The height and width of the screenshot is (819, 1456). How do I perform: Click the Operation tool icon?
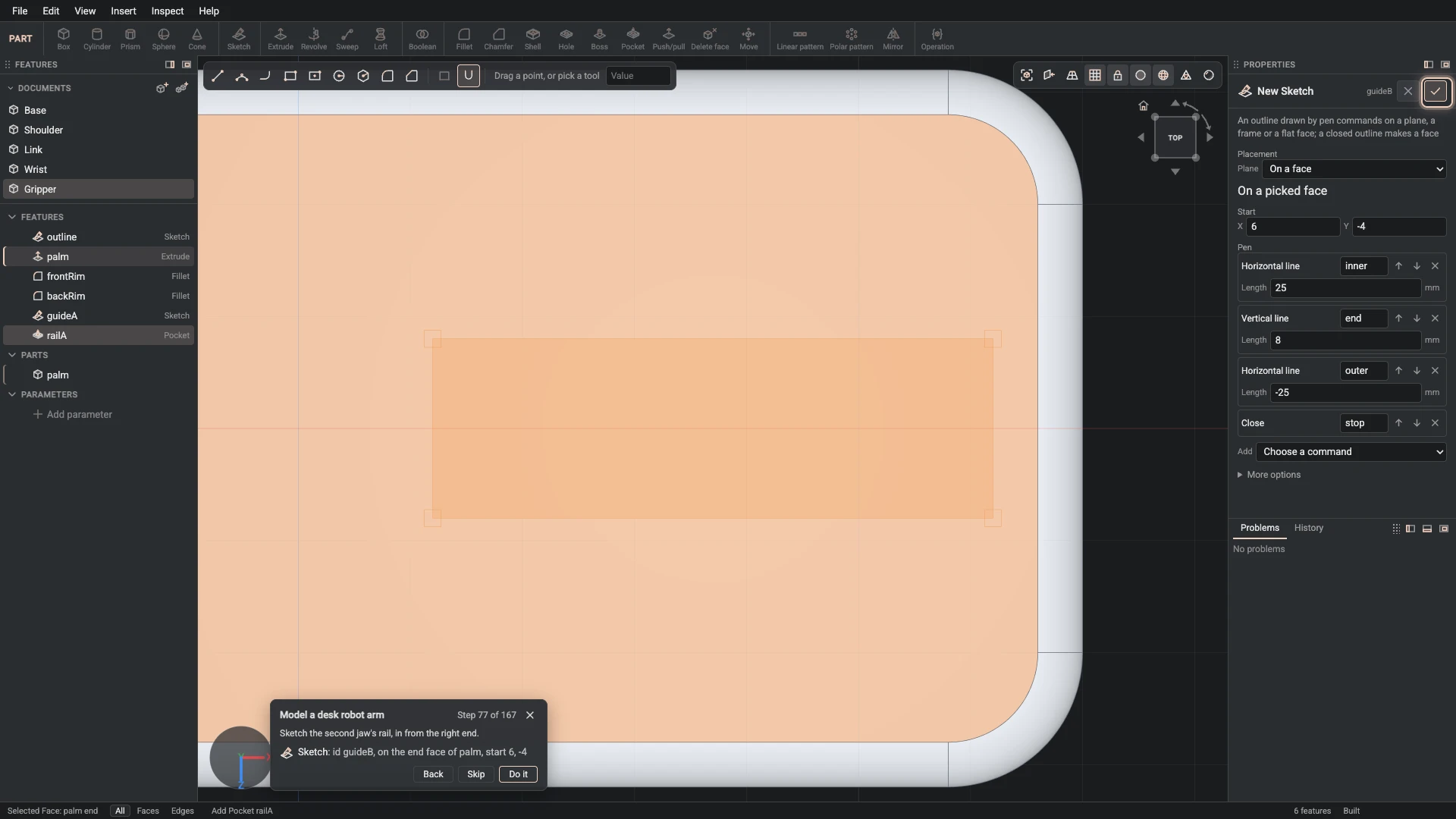pos(937,39)
